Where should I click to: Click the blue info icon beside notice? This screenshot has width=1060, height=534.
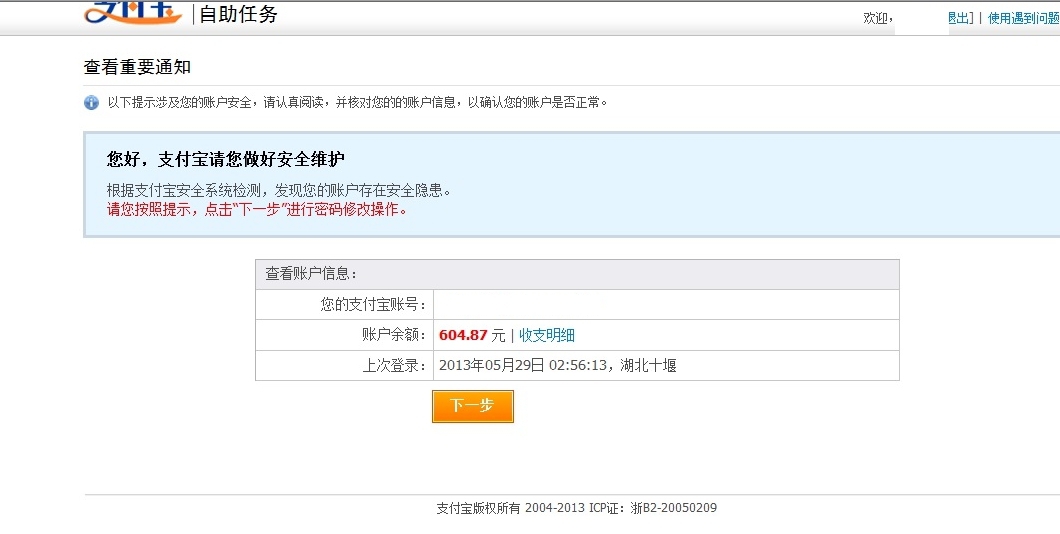coord(91,103)
